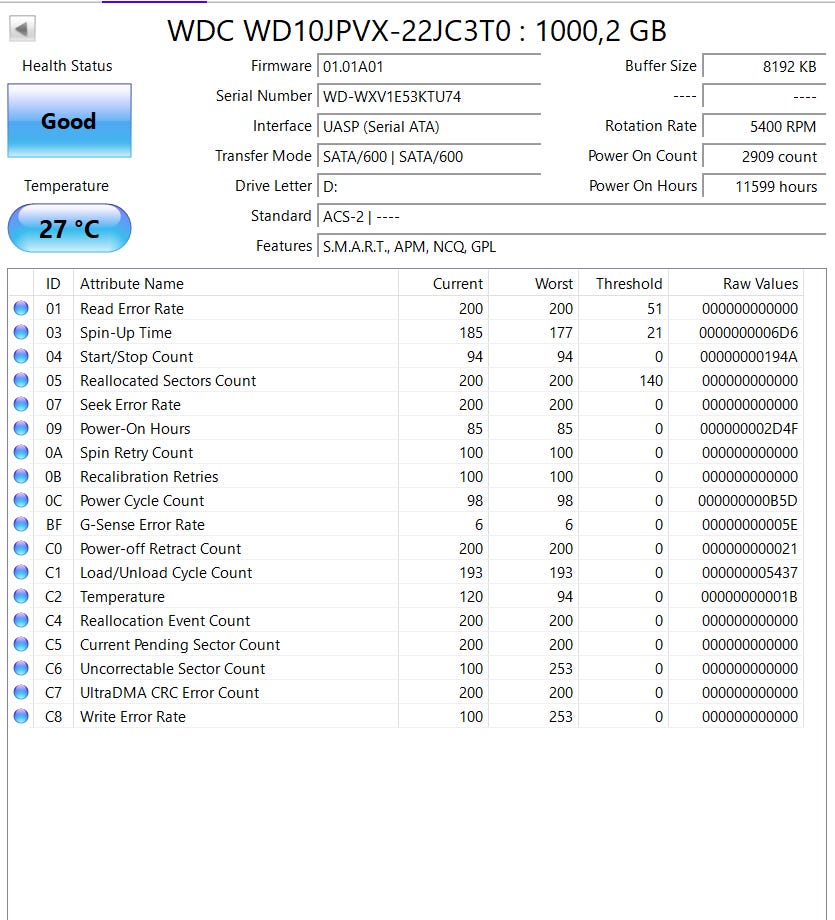Click the Serial Number field
The image size is (835, 920).
click(428, 96)
